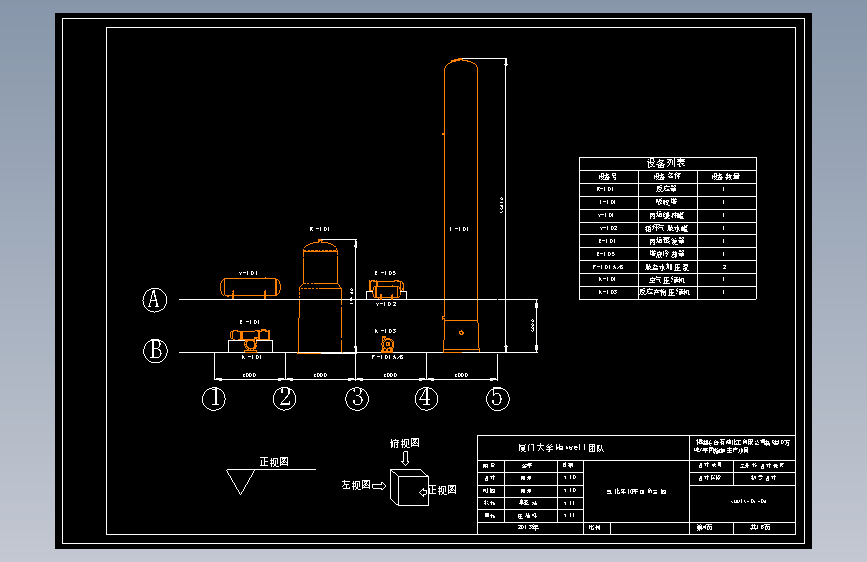Click the 设备数量 column header
This screenshot has width=867, height=562.
coord(726,176)
